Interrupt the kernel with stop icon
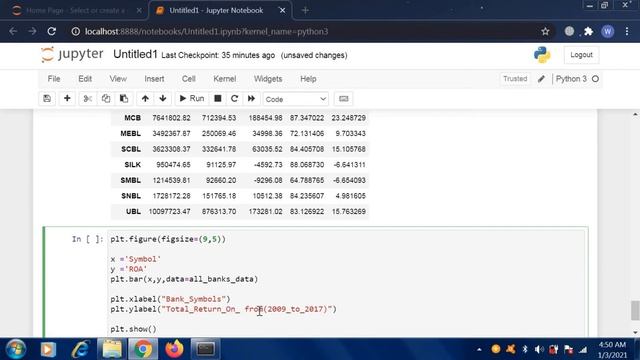 (218, 99)
